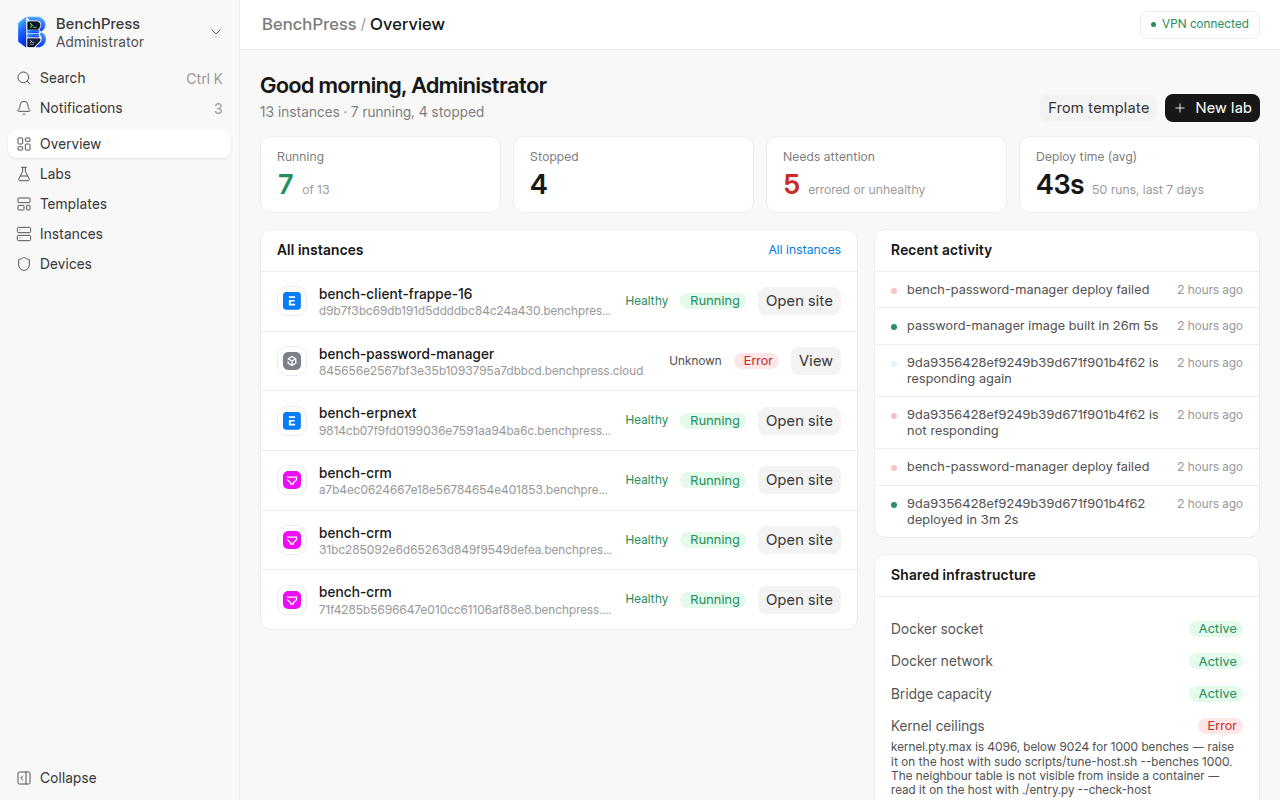The height and width of the screenshot is (800, 1280).
Task: Select Overview in the sidebar
Action: (120, 144)
